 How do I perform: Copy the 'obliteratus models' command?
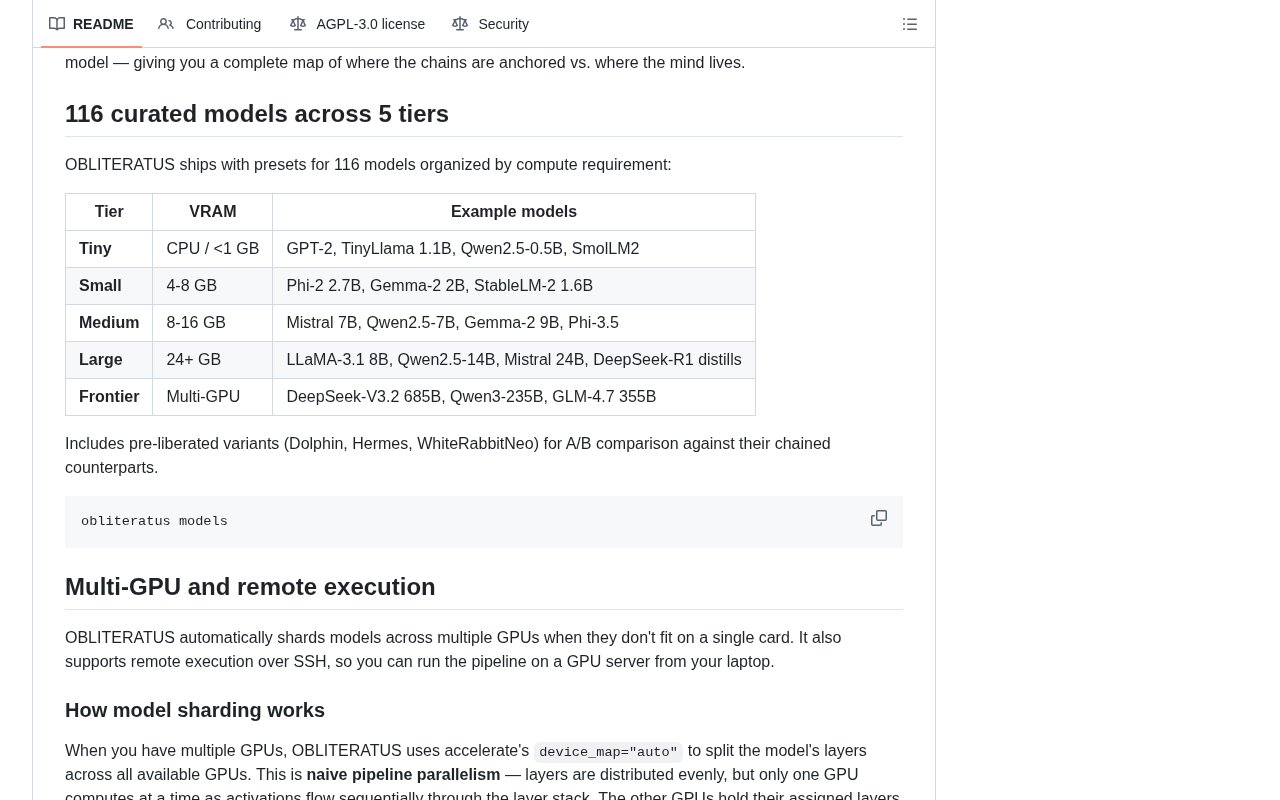[879, 518]
